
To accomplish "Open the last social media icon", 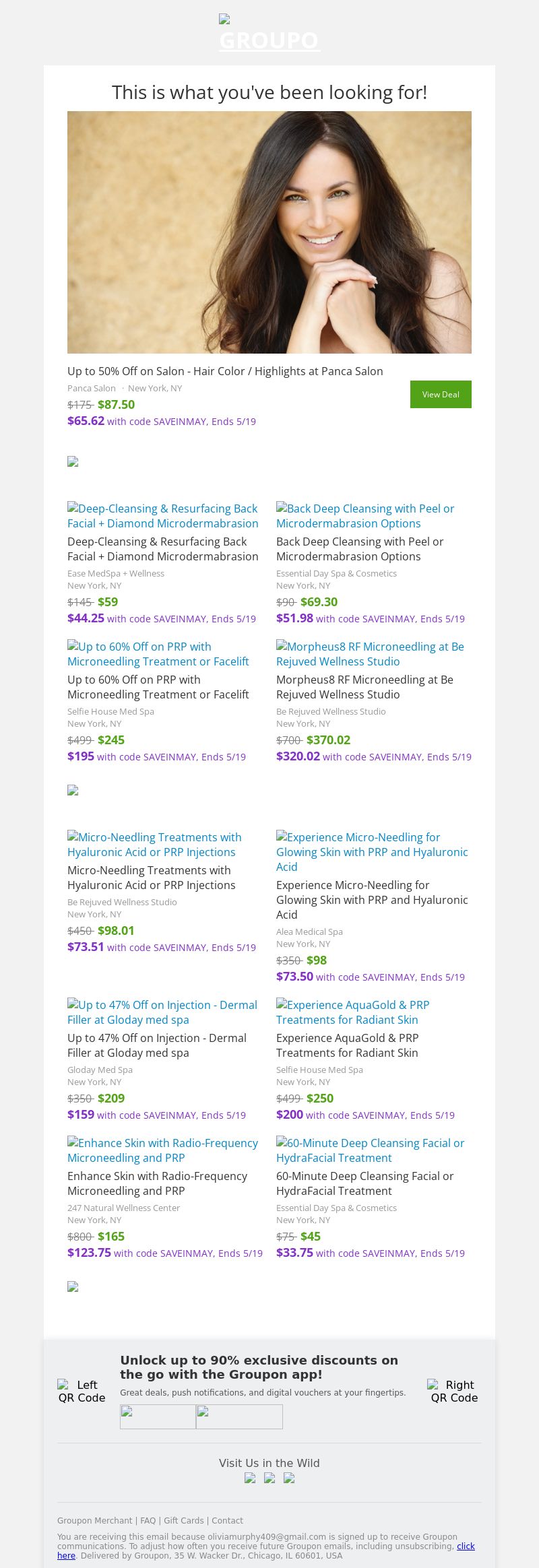I will [289, 1478].
